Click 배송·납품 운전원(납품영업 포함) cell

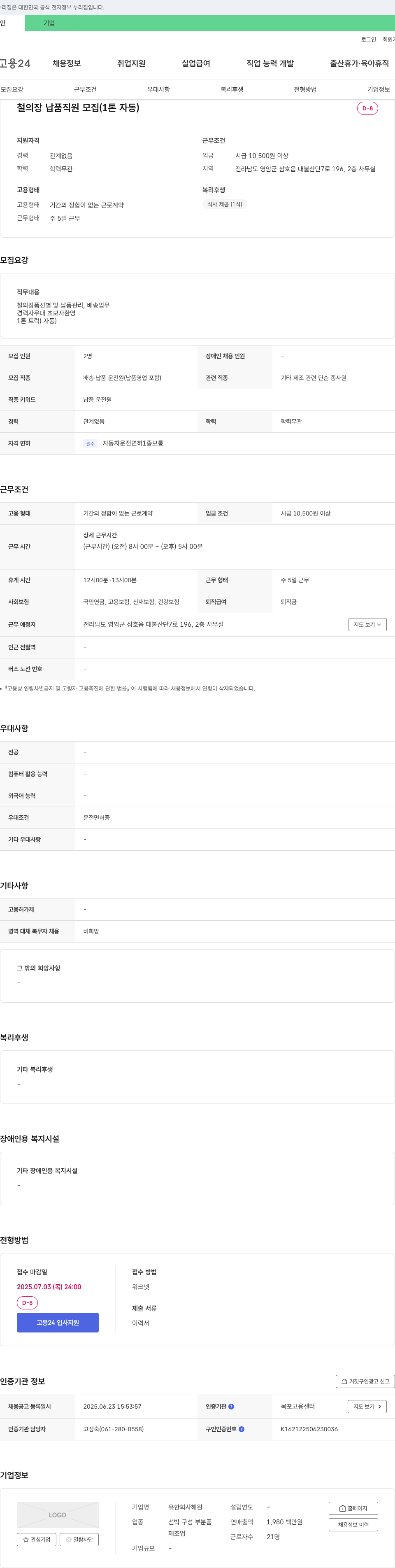coord(122,378)
